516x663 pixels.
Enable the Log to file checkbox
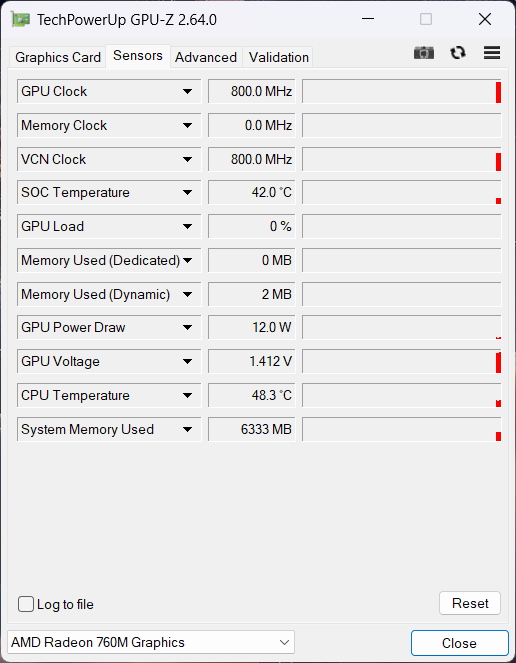26,604
